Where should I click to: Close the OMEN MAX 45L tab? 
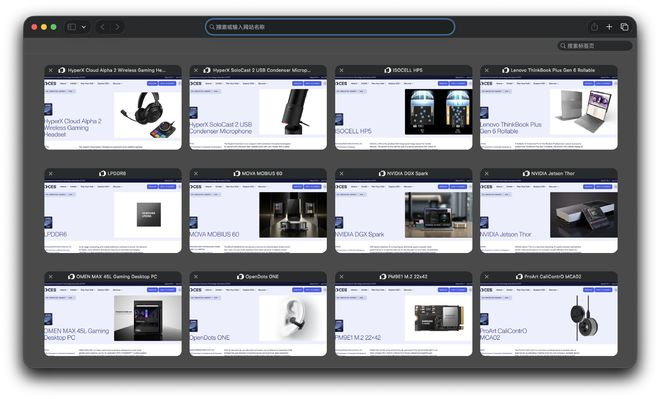point(51,277)
